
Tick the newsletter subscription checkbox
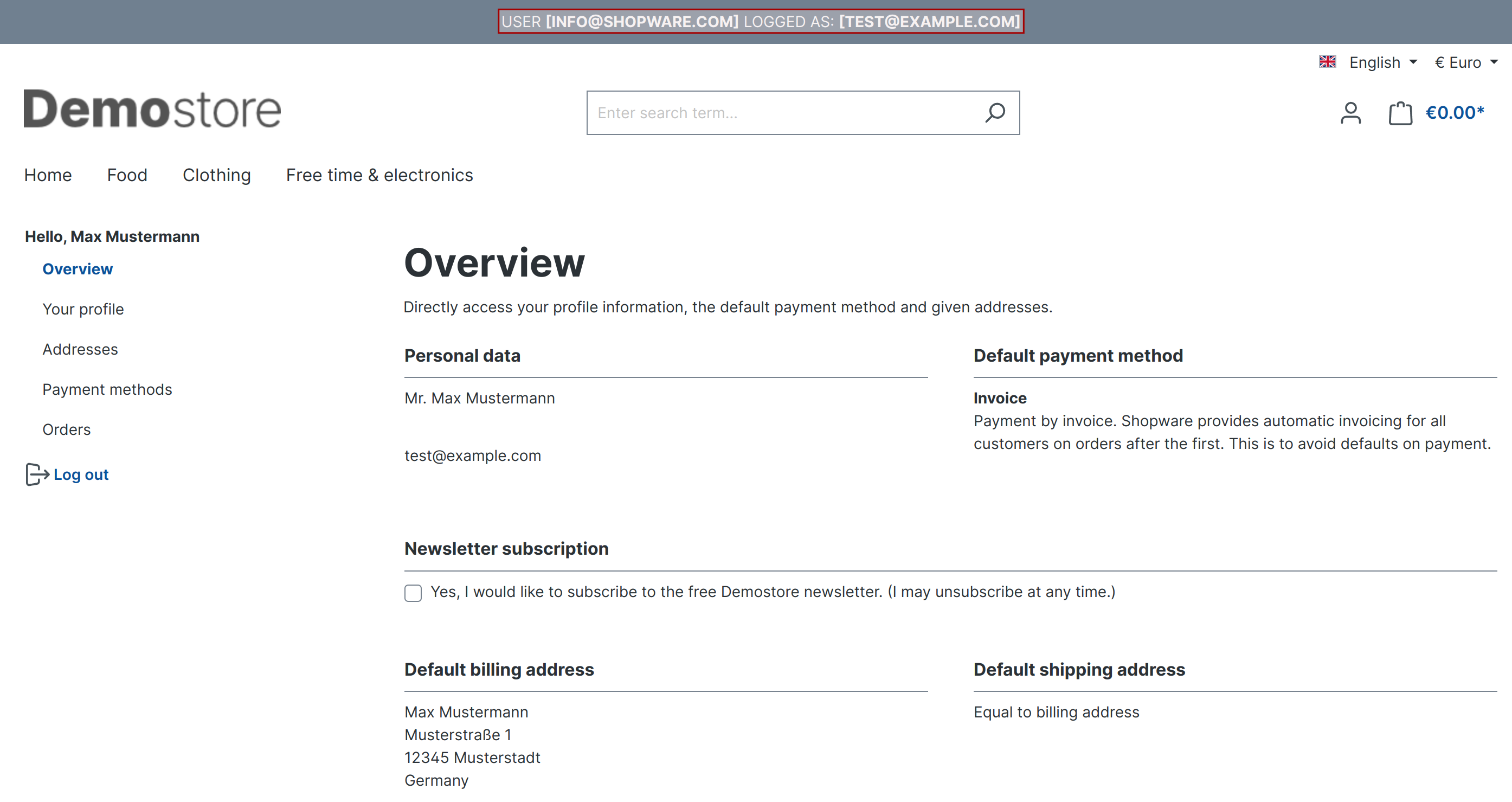[x=413, y=593]
